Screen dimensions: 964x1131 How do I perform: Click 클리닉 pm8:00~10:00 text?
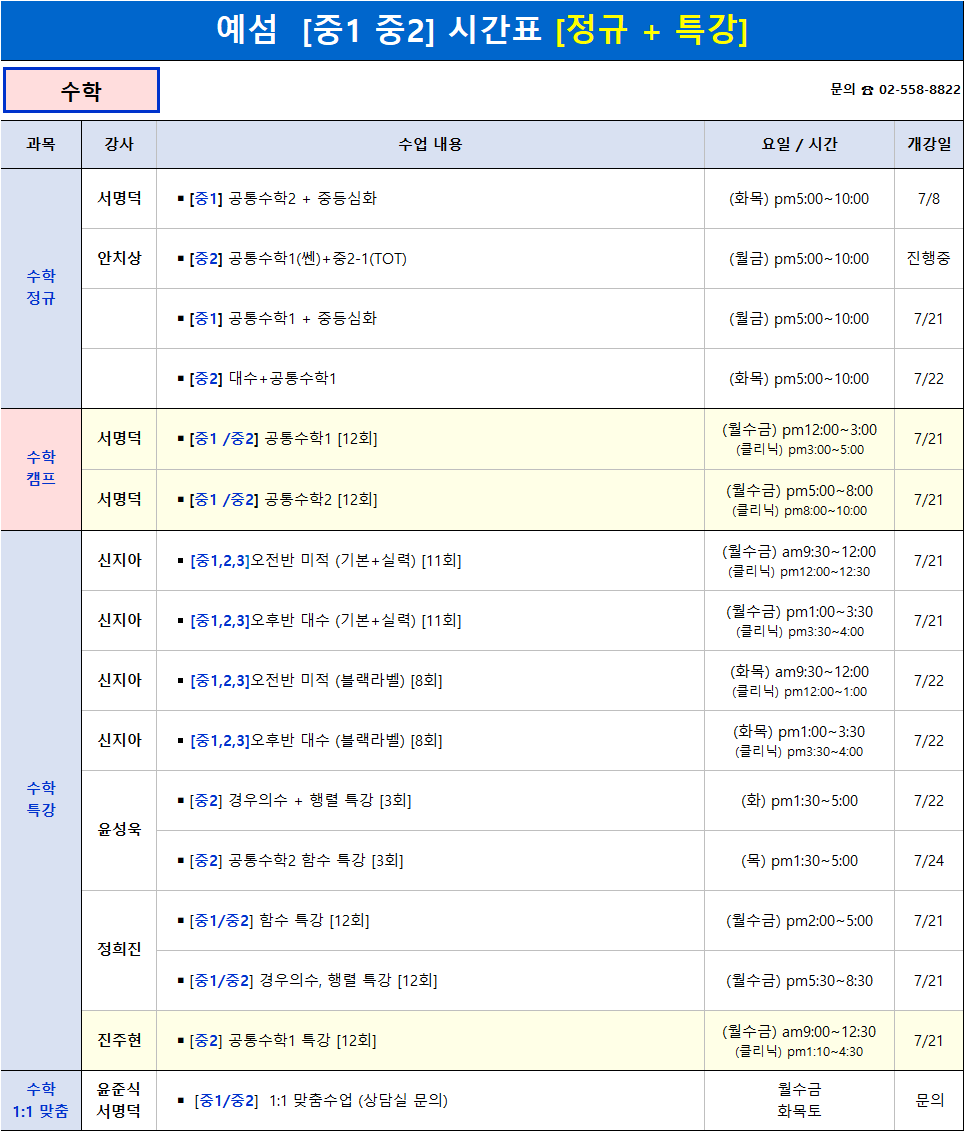pyautogui.click(x=799, y=511)
